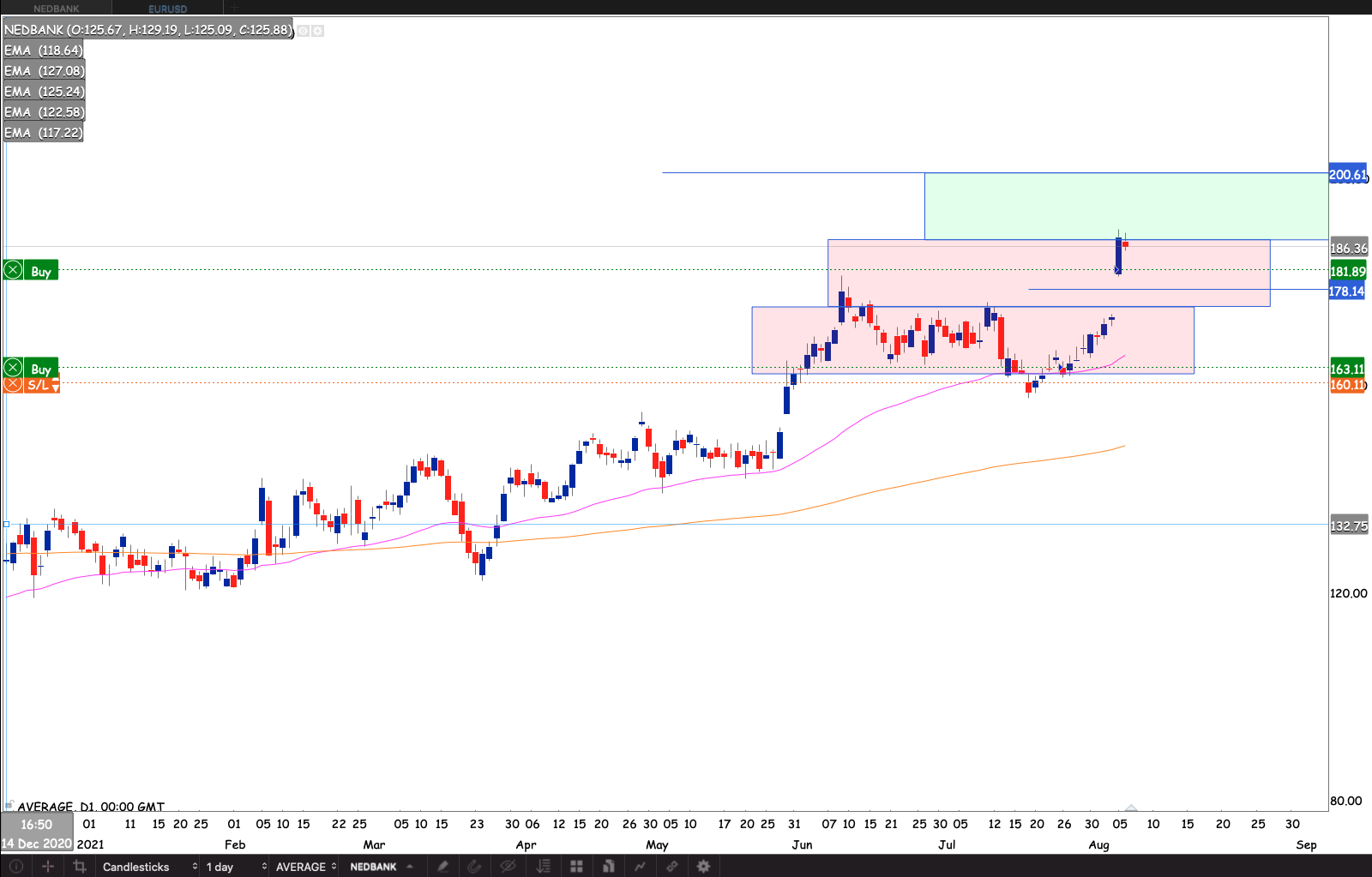The image size is (1372, 877).
Task: Toggle NEDBANK series visibility eye icon
Action: coord(303,31)
